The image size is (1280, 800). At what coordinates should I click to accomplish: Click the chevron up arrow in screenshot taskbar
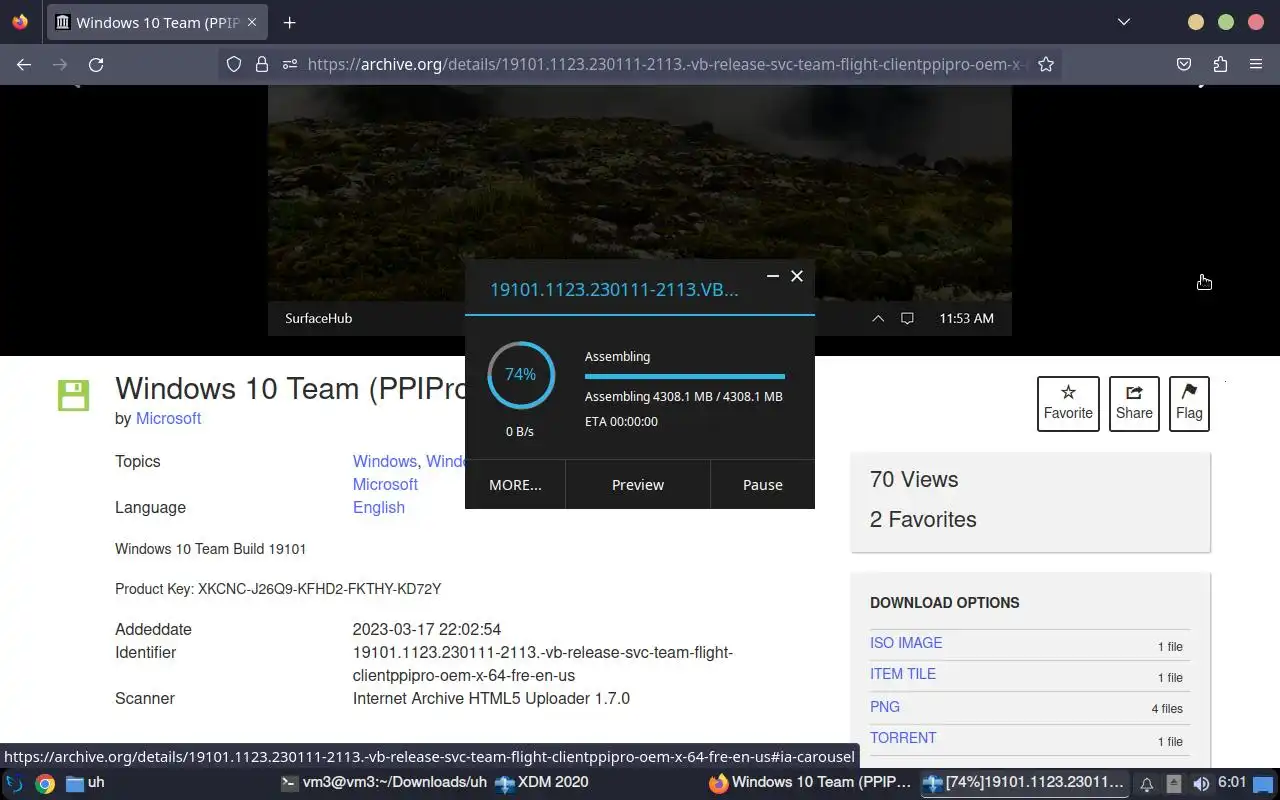tap(878, 318)
